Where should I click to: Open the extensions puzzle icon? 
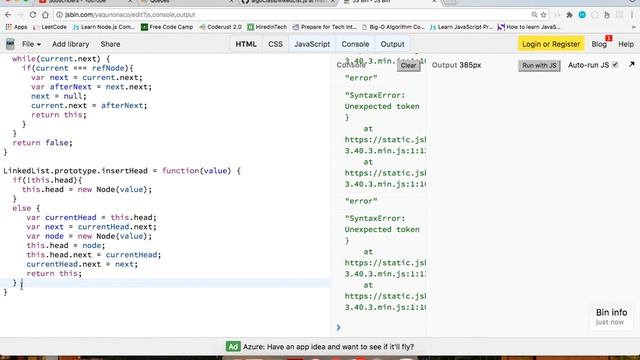pyautogui.click(x=569, y=15)
